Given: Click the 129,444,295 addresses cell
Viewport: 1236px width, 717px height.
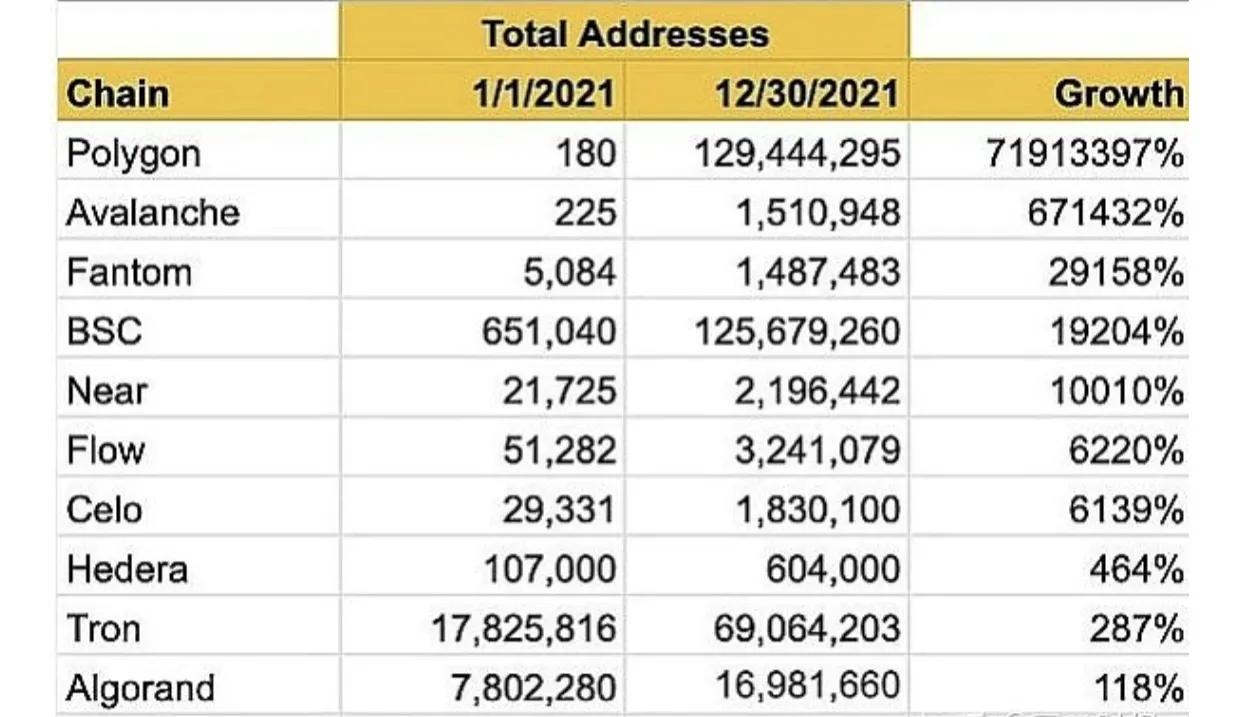Looking at the screenshot, I should point(796,154).
